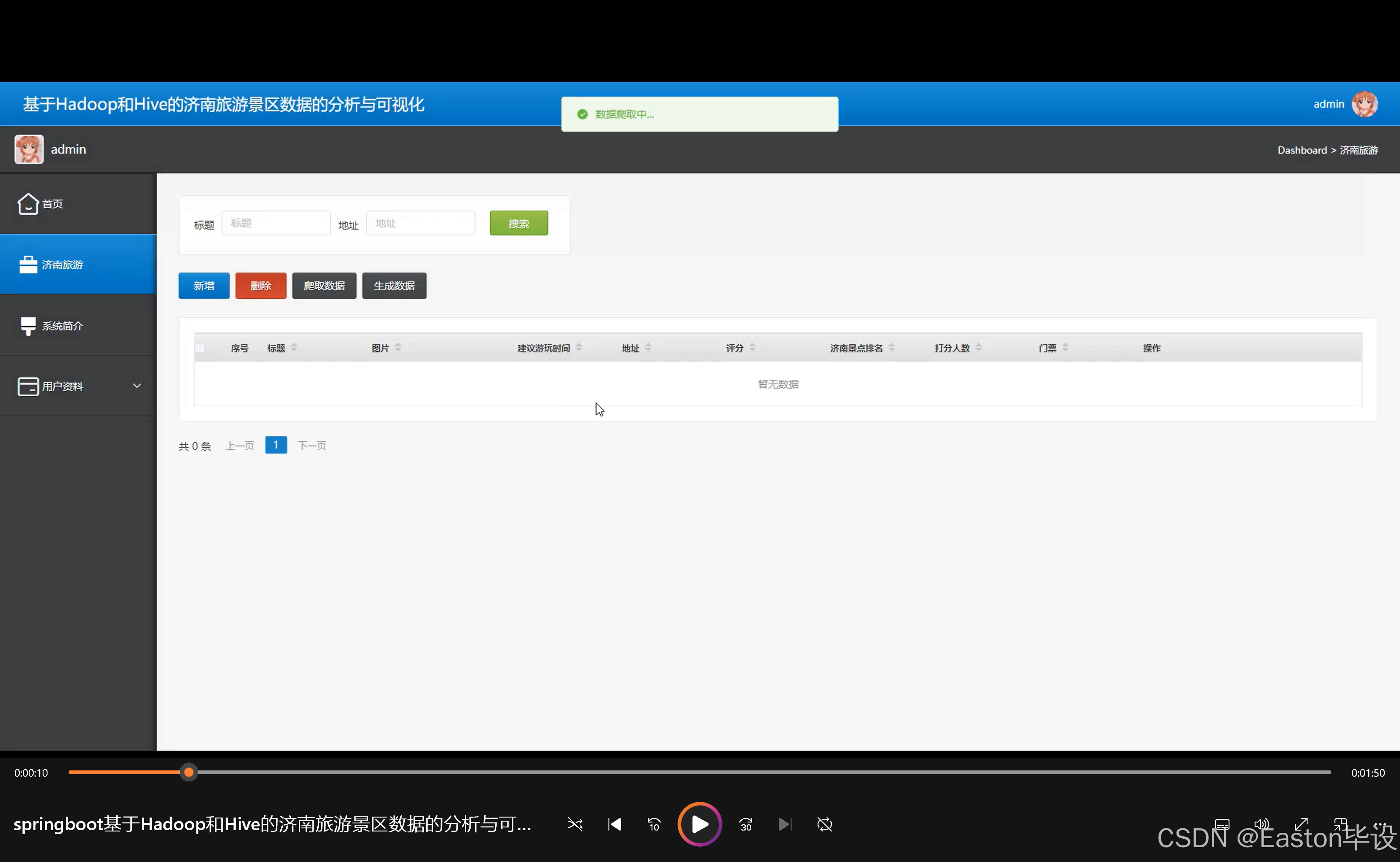Click the 序号 column header
This screenshot has width=1400, height=862.
239,348
